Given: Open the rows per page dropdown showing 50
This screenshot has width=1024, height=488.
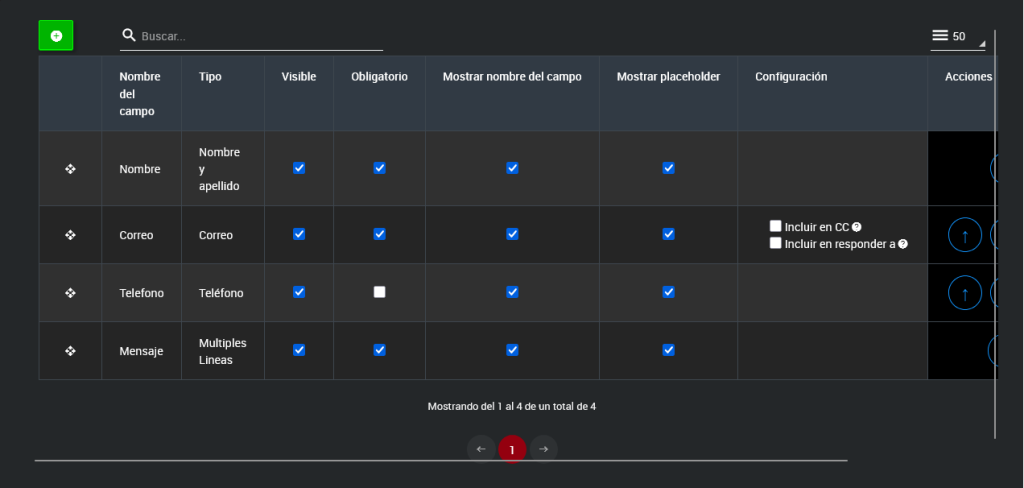Looking at the screenshot, I should pos(957,36).
